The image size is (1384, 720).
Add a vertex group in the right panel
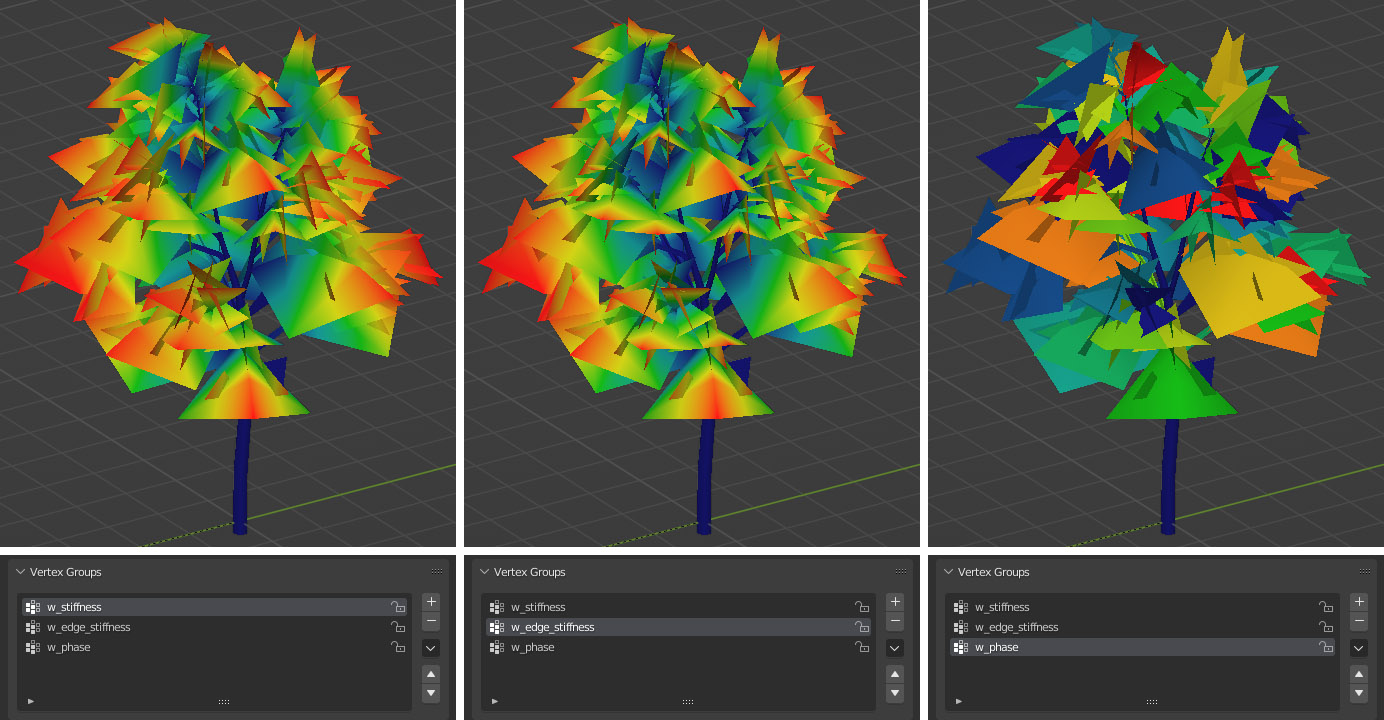(x=1359, y=602)
